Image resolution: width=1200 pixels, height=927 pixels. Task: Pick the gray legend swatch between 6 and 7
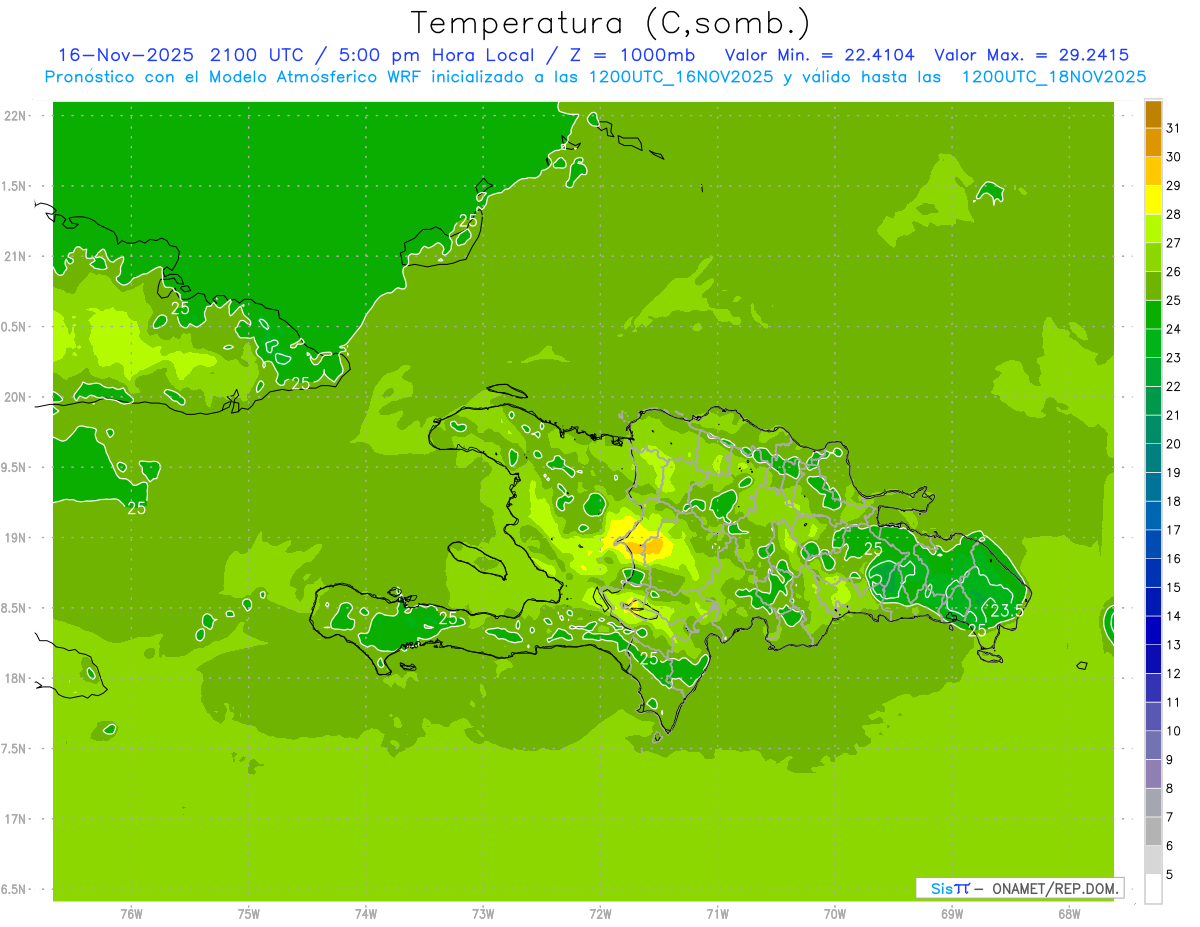point(1153,832)
